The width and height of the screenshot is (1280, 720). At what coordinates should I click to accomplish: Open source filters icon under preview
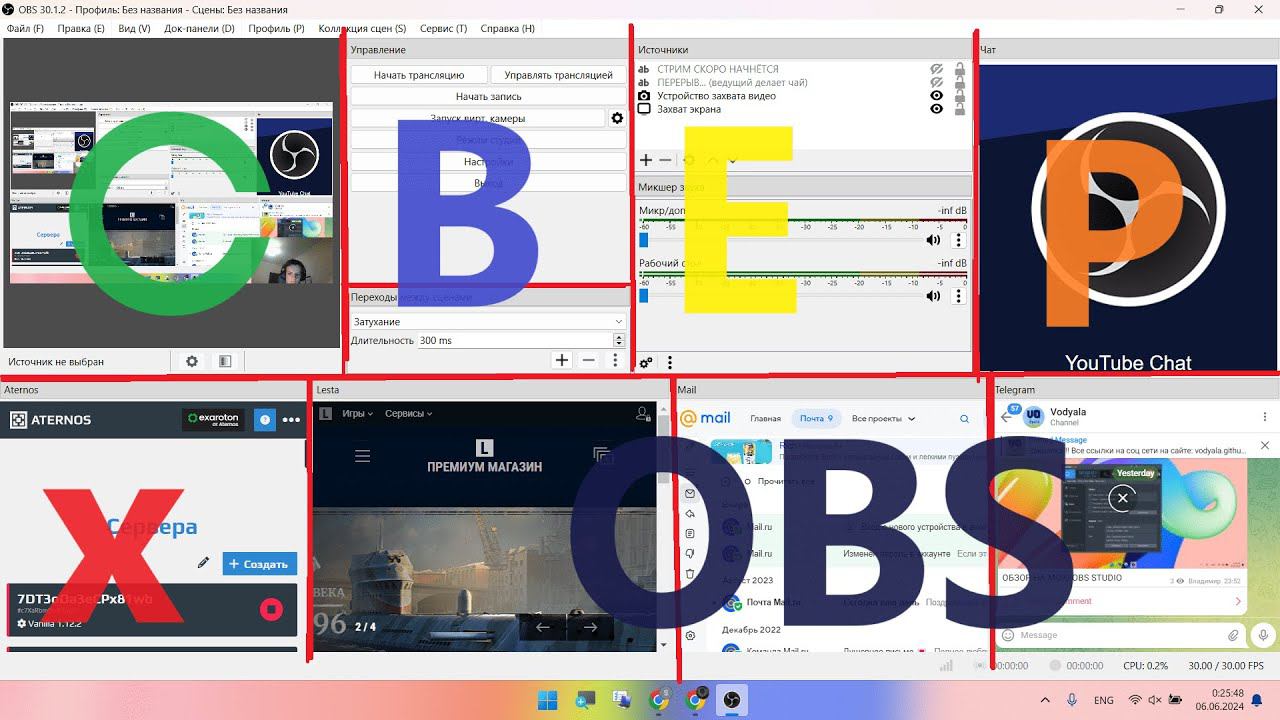(225, 362)
